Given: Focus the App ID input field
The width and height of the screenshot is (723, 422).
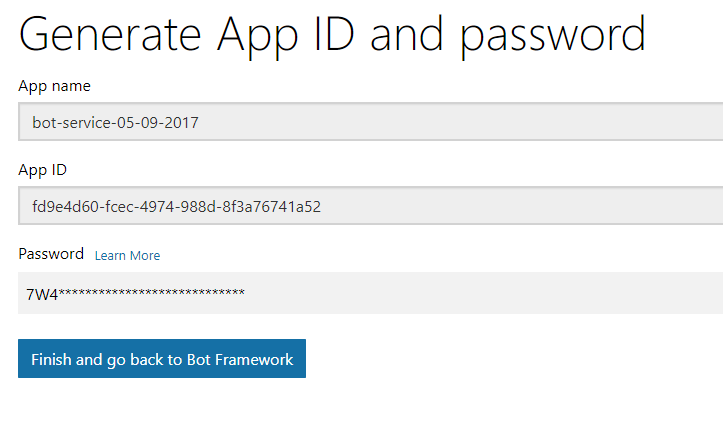Looking at the screenshot, I should [x=450, y=207].
